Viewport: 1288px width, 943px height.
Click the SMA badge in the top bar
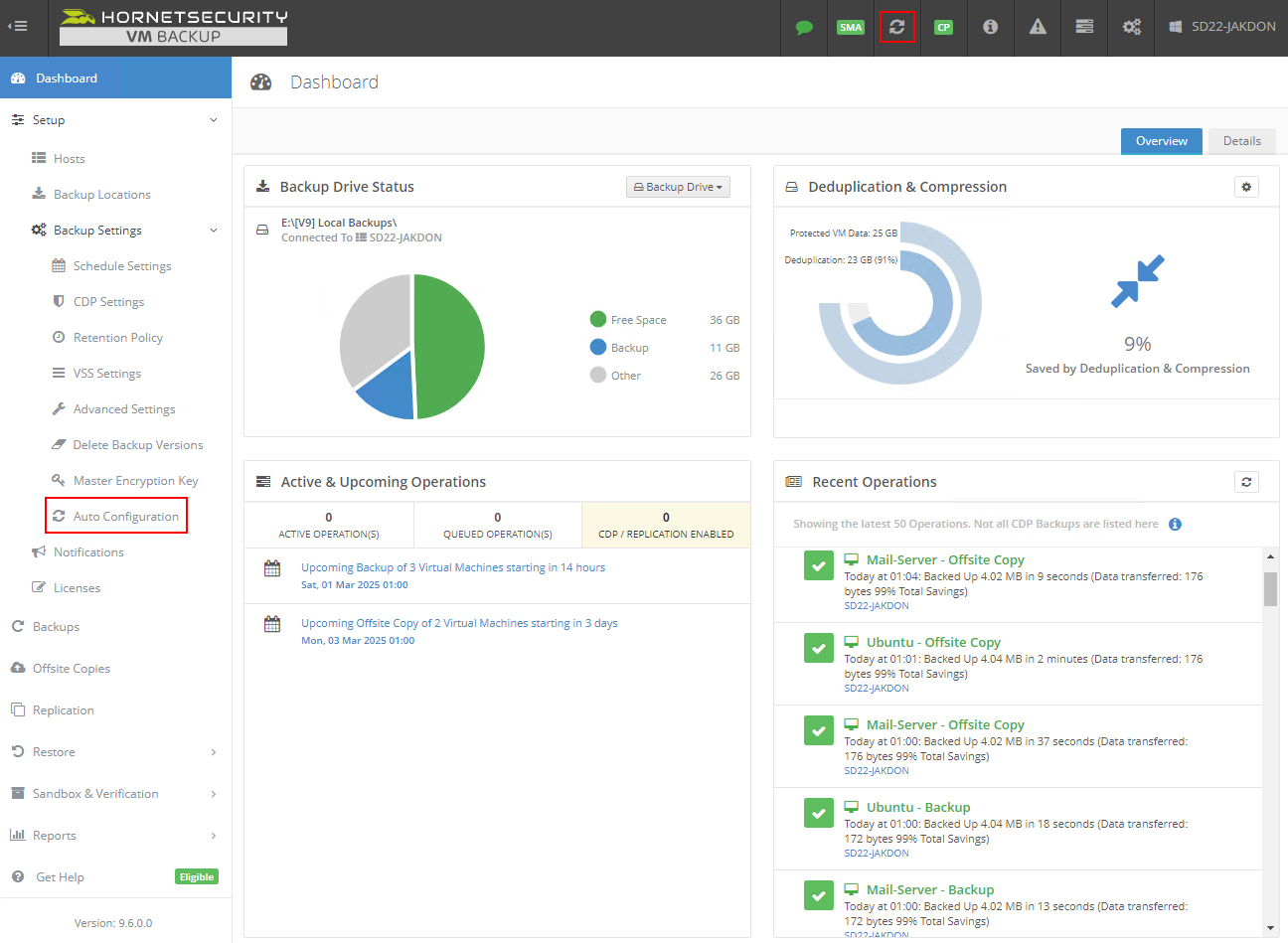[851, 27]
